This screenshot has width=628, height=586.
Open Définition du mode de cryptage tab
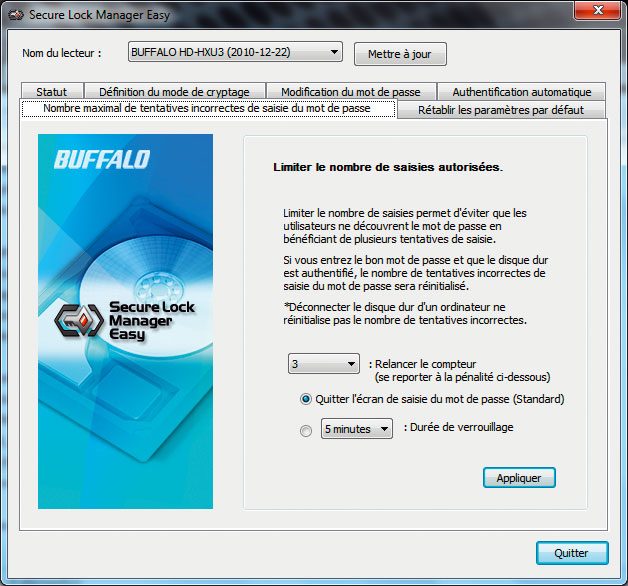174,92
